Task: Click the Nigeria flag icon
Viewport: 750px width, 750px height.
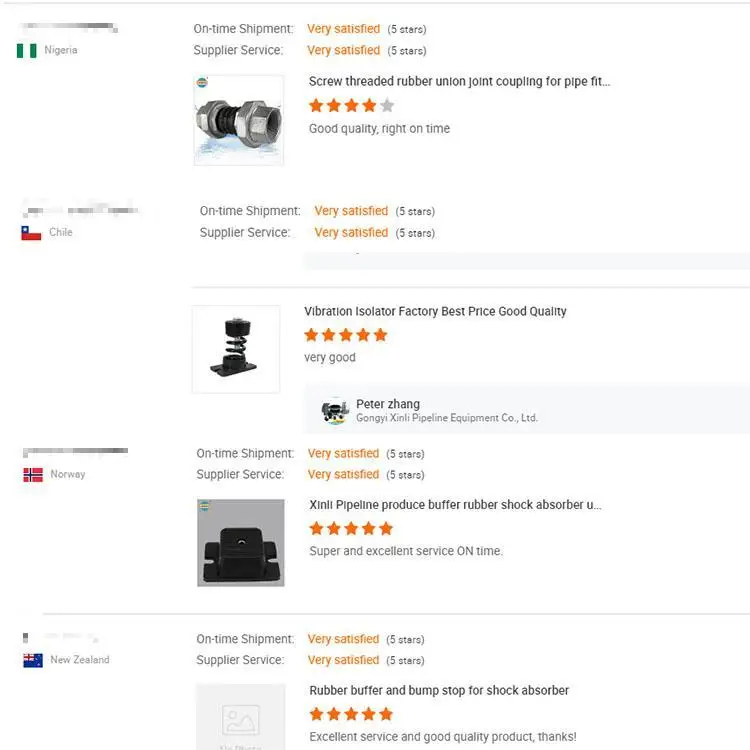Action: (26, 50)
